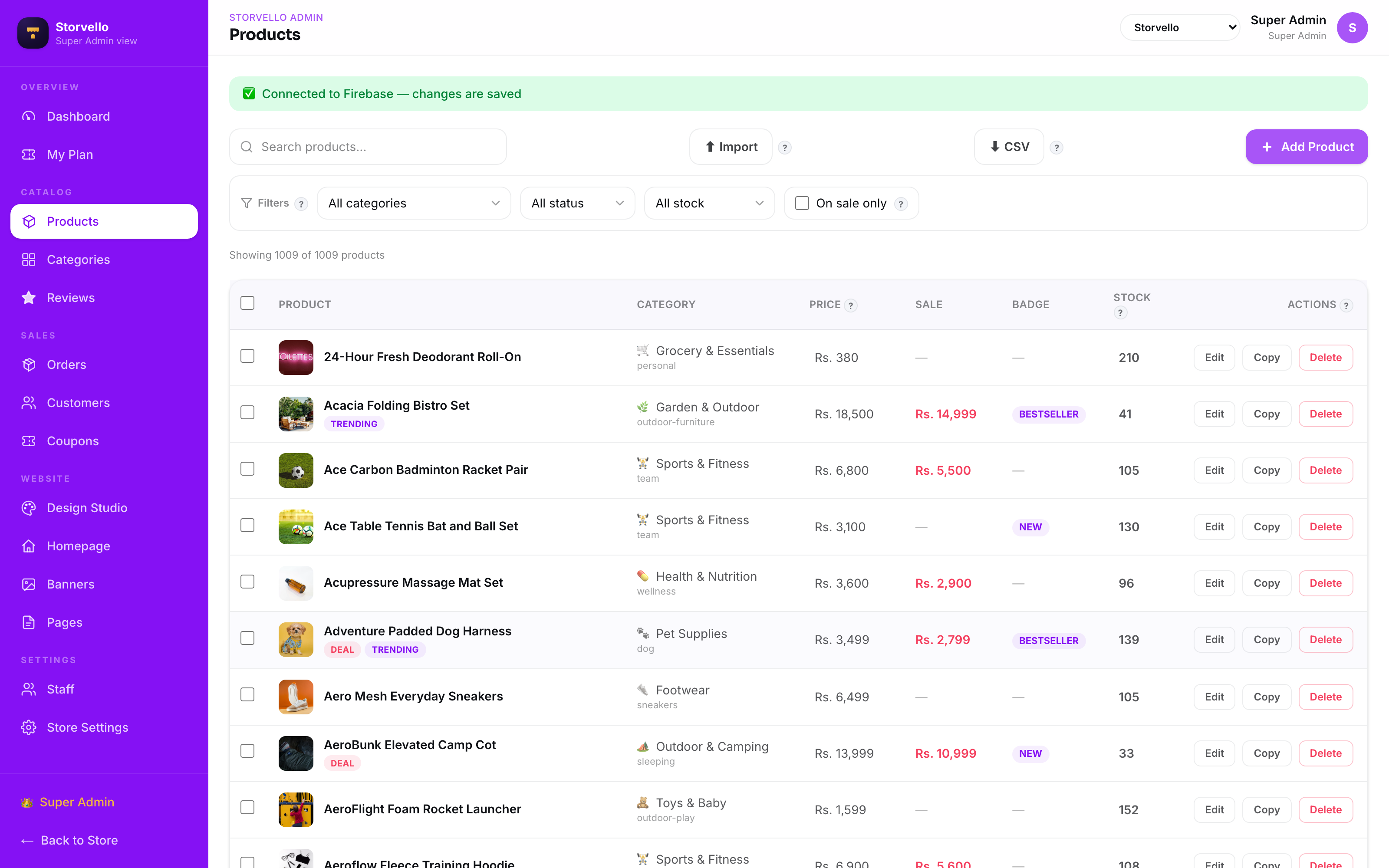This screenshot has height=868, width=1389.
Task: Select the Adventure Padded Dog Harness checkbox
Action: (x=247, y=638)
